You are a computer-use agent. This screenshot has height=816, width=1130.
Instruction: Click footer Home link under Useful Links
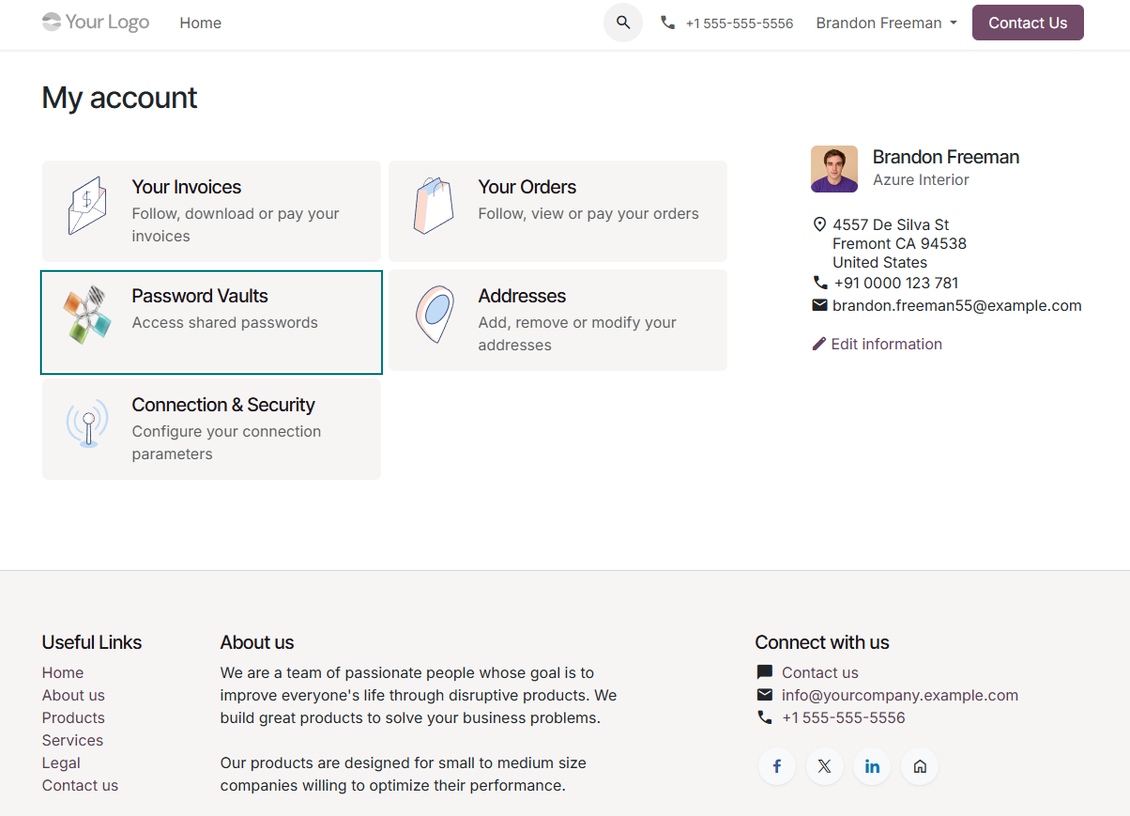(63, 673)
